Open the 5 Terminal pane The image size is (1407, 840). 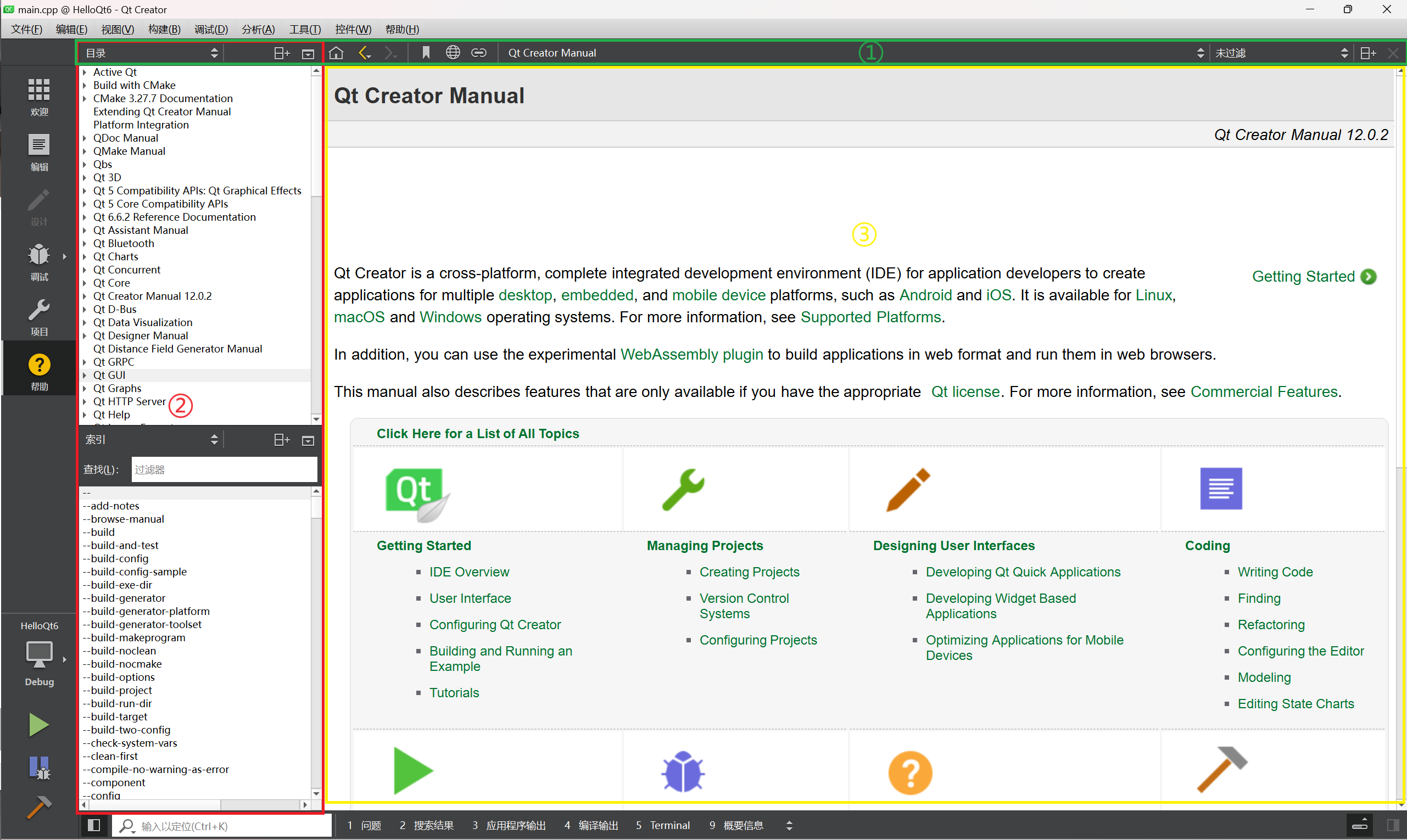tap(662, 825)
